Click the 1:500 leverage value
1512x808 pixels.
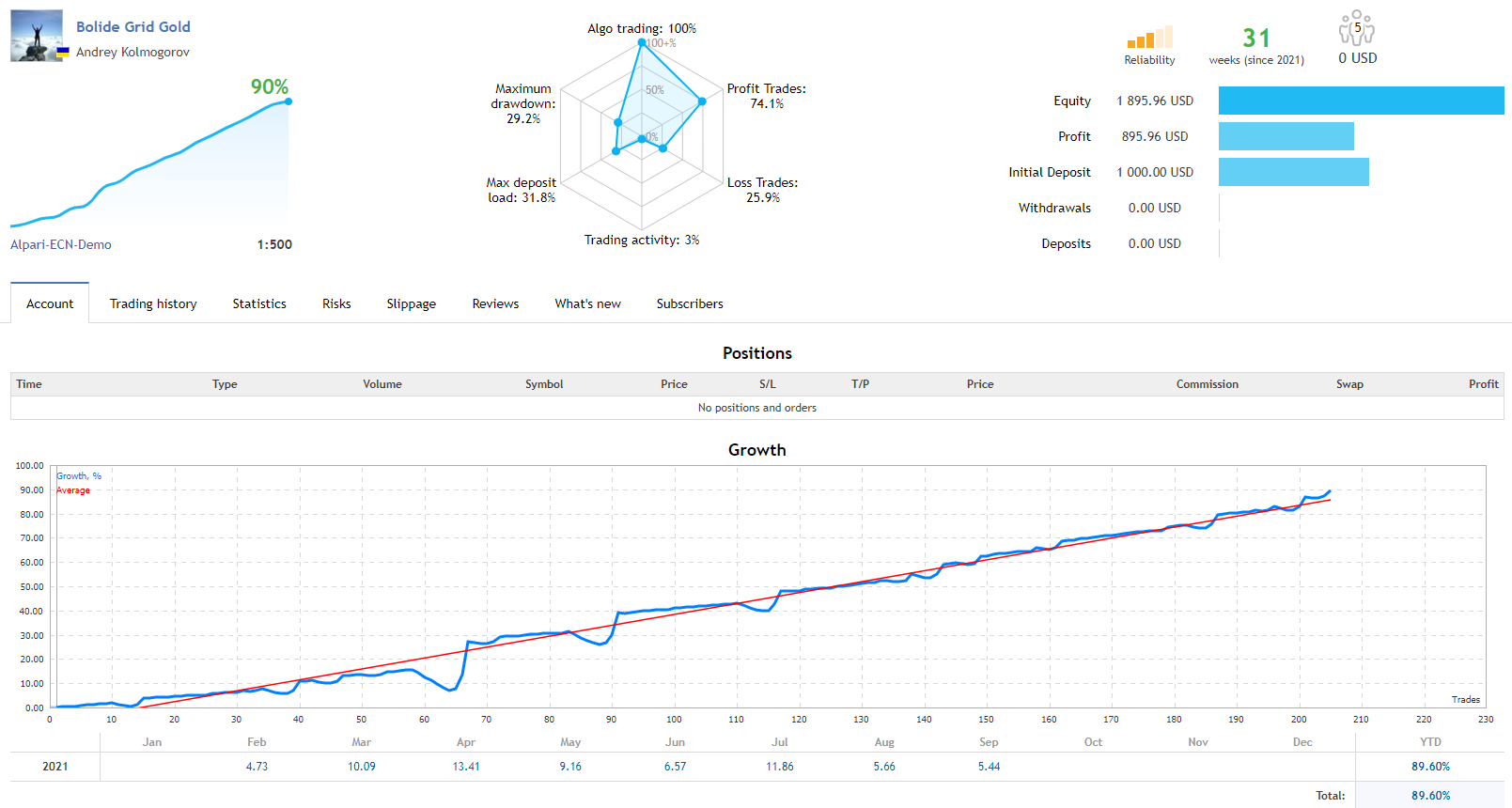click(x=274, y=244)
